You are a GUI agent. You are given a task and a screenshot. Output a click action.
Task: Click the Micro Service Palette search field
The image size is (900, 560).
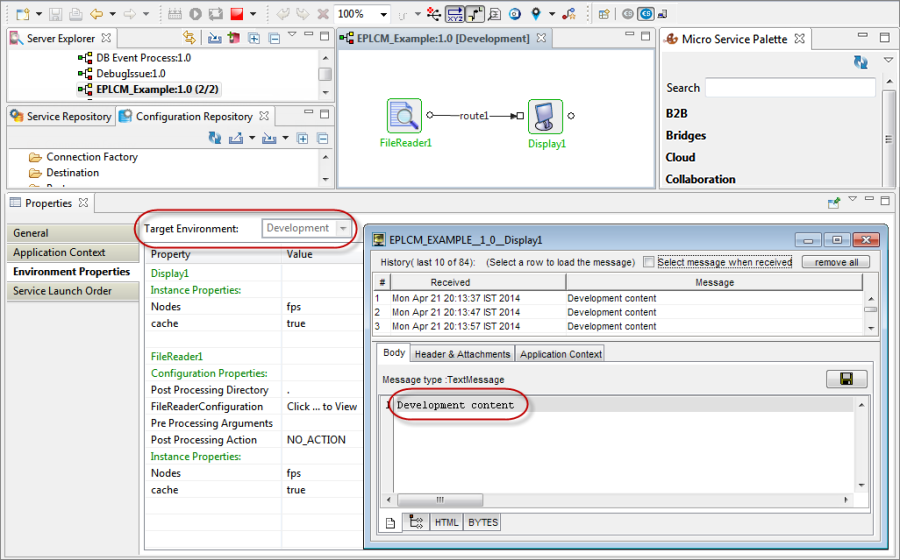pyautogui.click(x=789, y=88)
